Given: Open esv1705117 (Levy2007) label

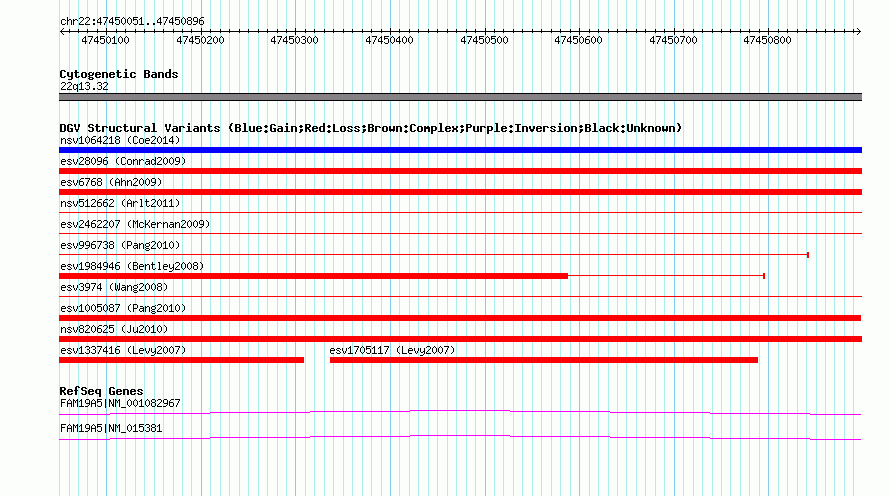Looking at the screenshot, I should click(392, 350).
